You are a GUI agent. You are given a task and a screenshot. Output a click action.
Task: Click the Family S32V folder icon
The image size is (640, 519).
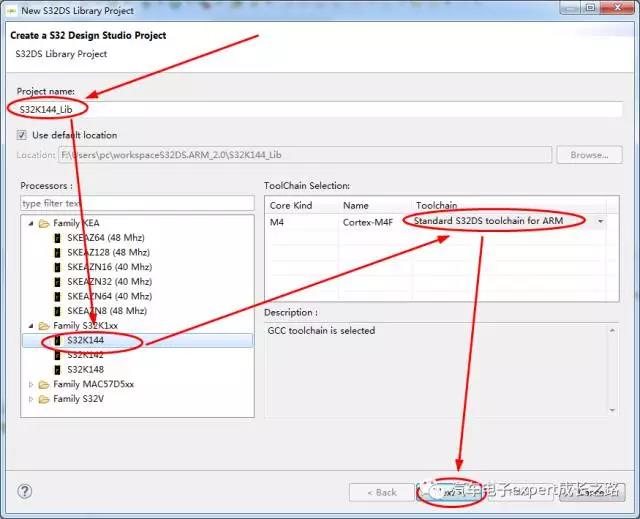click(44, 399)
